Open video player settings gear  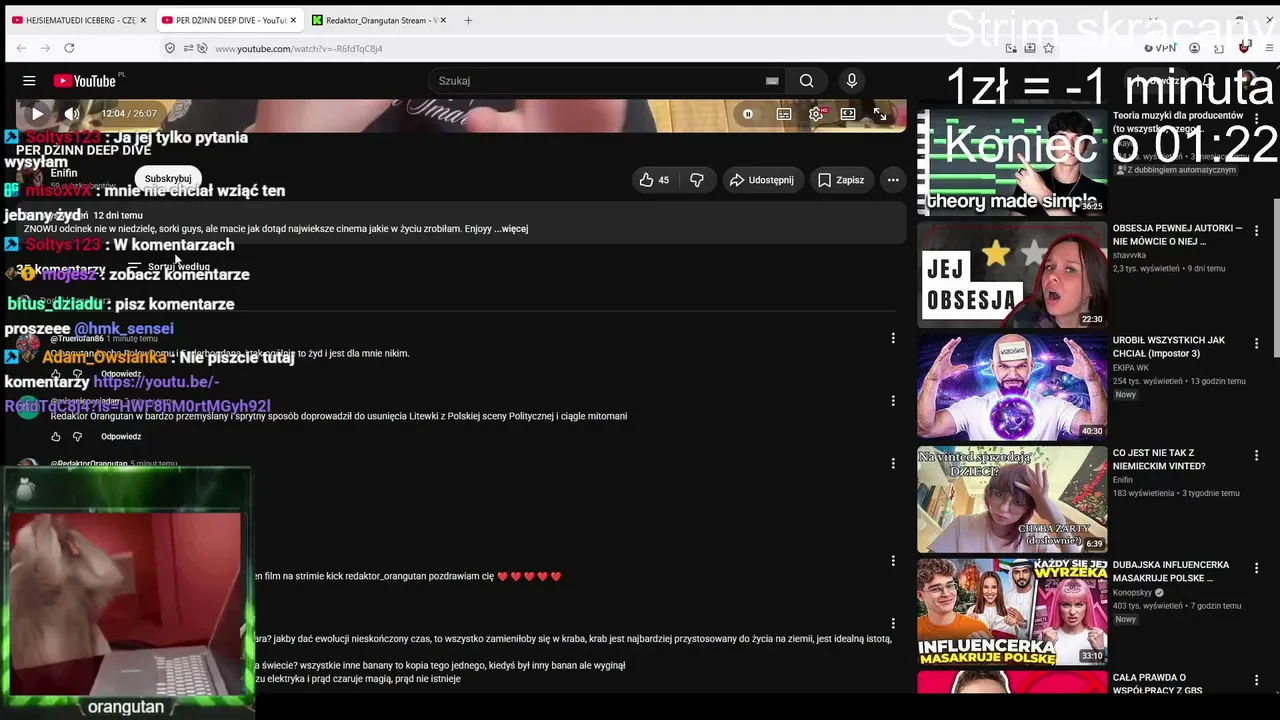816,114
